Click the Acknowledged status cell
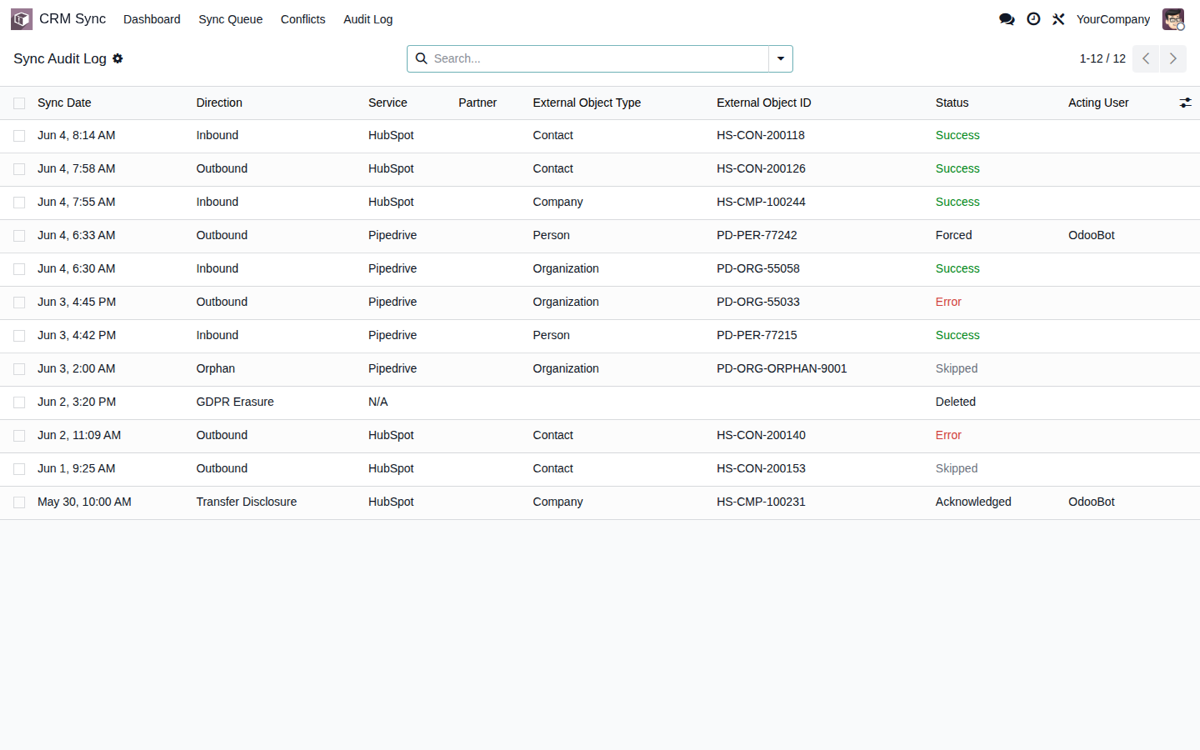 pos(973,502)
